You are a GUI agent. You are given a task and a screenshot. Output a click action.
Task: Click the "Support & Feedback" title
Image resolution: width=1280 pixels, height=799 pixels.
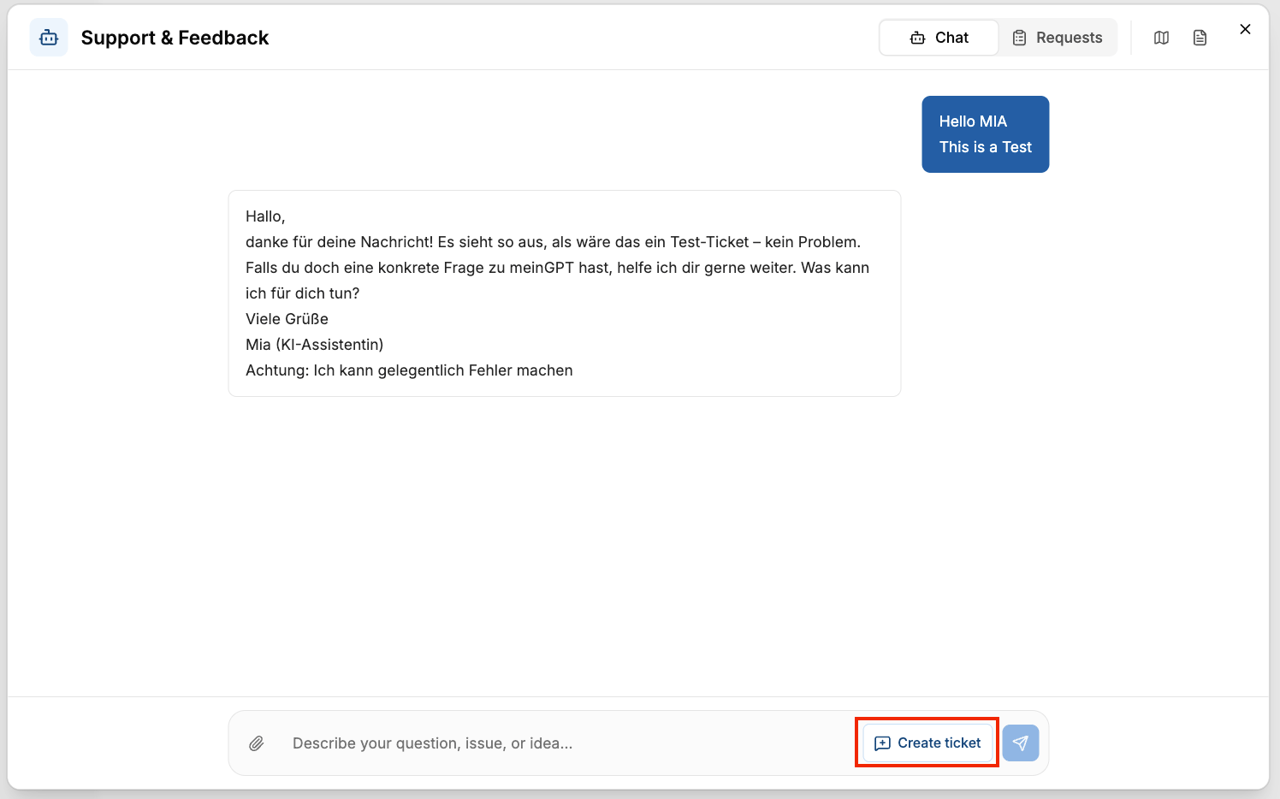(x=175, y=38)
